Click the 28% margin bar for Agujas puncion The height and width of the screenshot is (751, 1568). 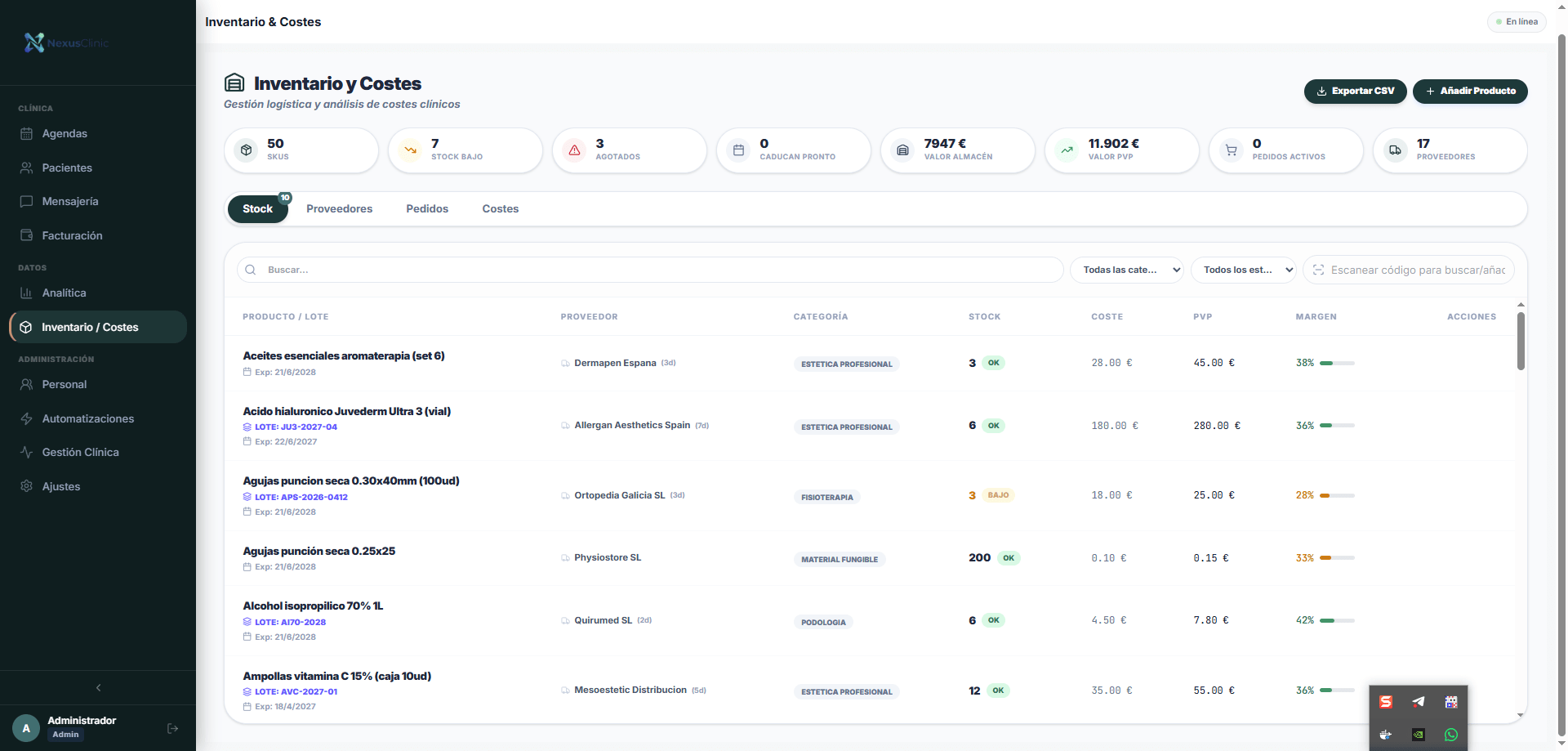(1337, 495)
